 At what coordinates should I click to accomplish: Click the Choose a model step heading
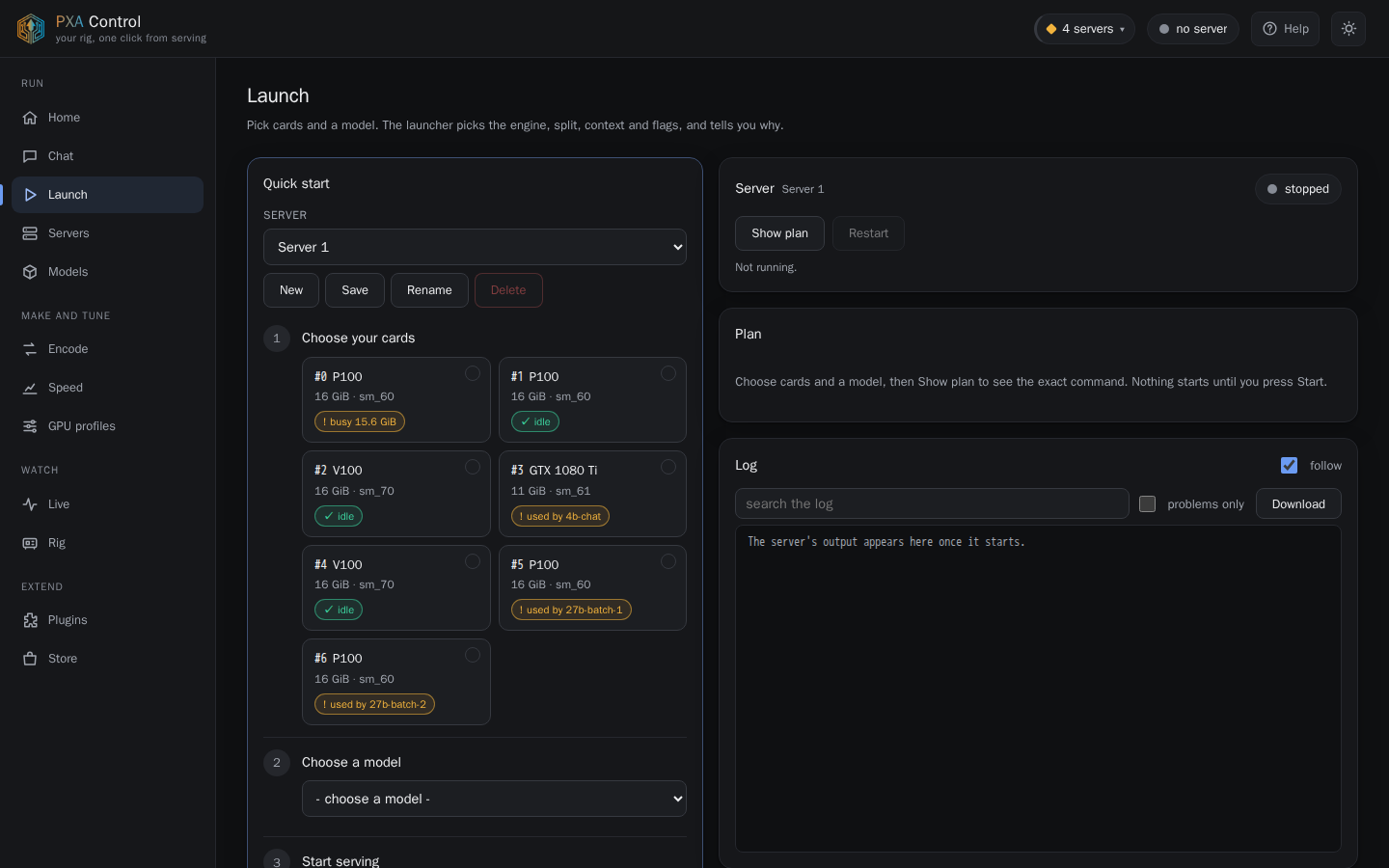coord(351,762)
